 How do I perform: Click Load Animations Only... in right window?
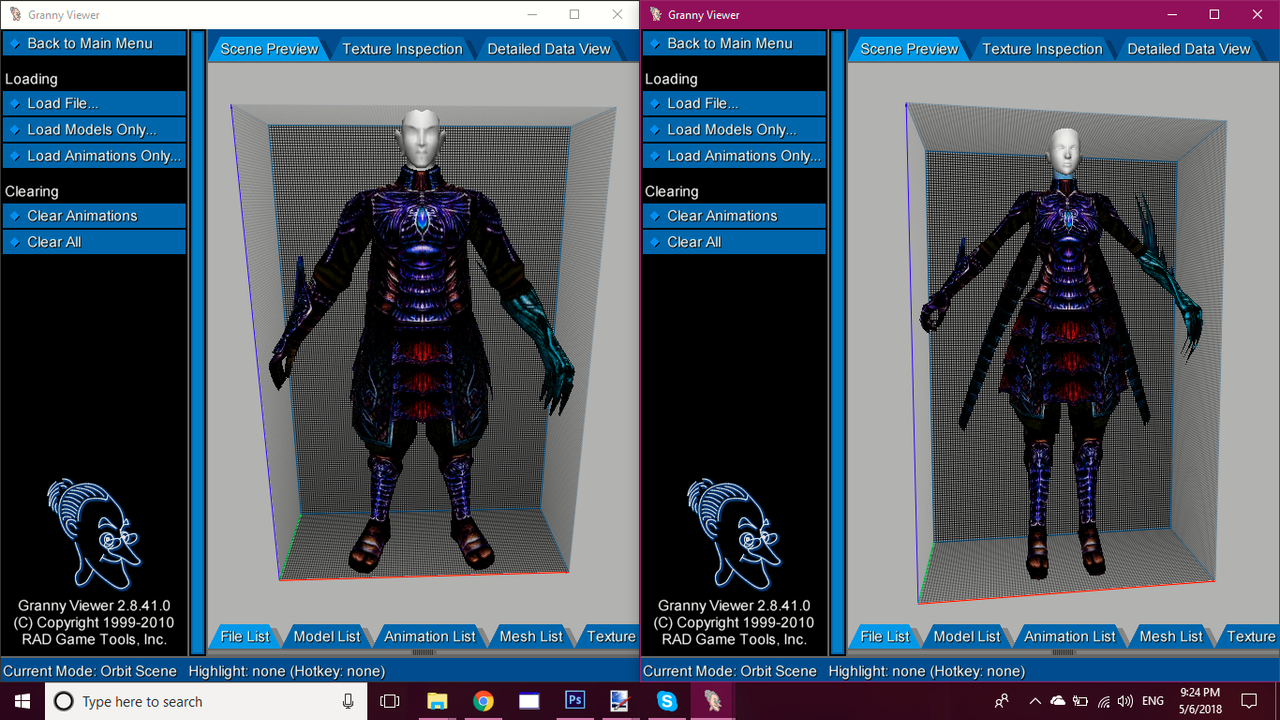pos(734,155)
